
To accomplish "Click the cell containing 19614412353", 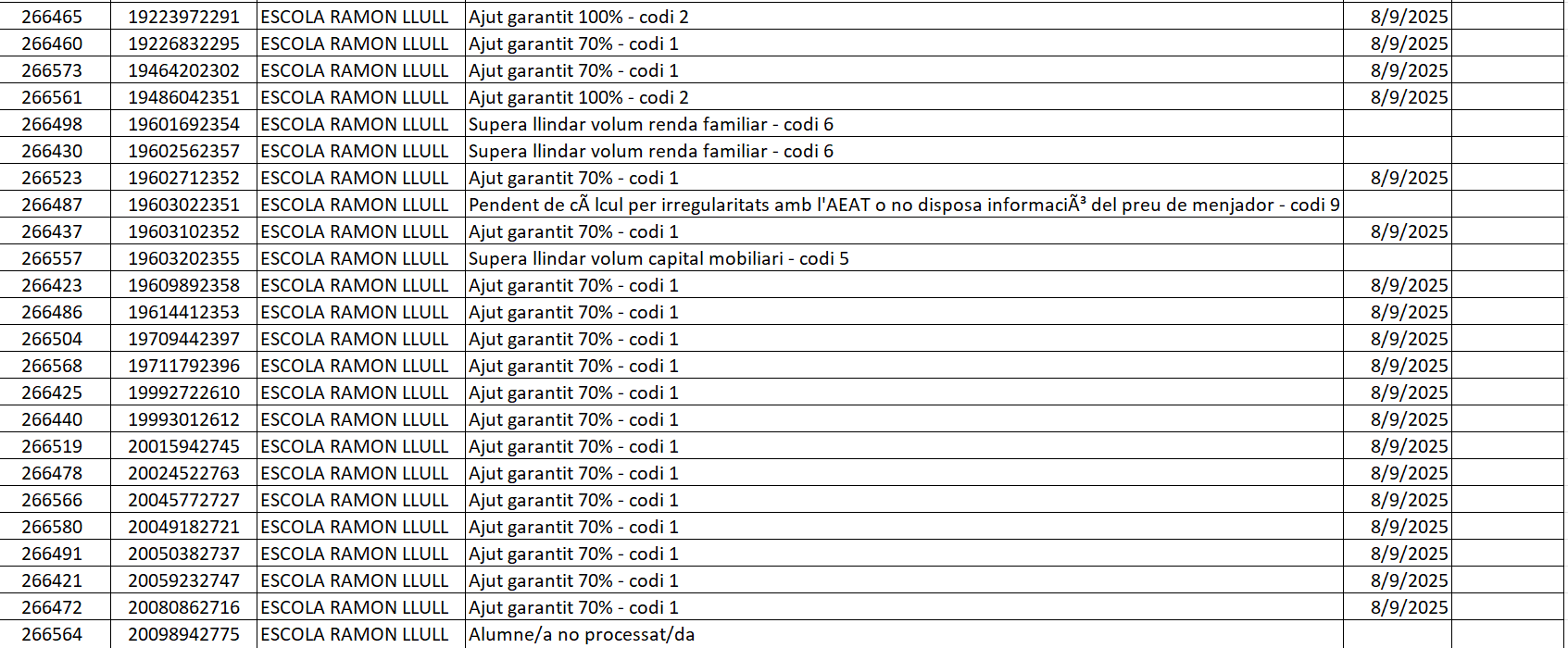I will tap(183, 312).
